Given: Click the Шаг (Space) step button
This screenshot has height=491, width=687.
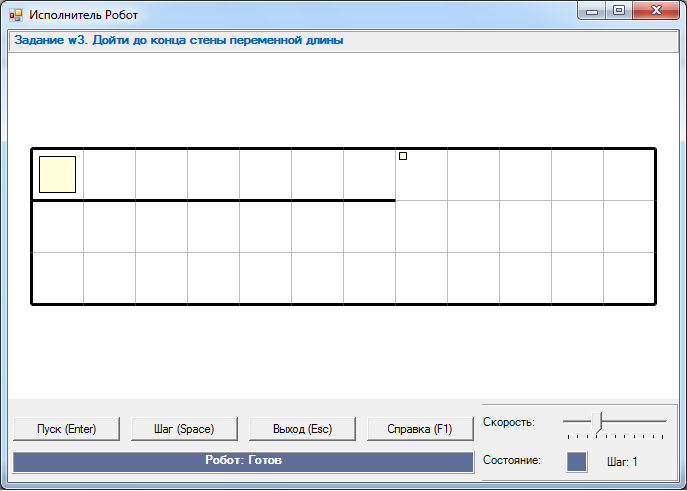Looking at the screenshot, I should [183, 429].
